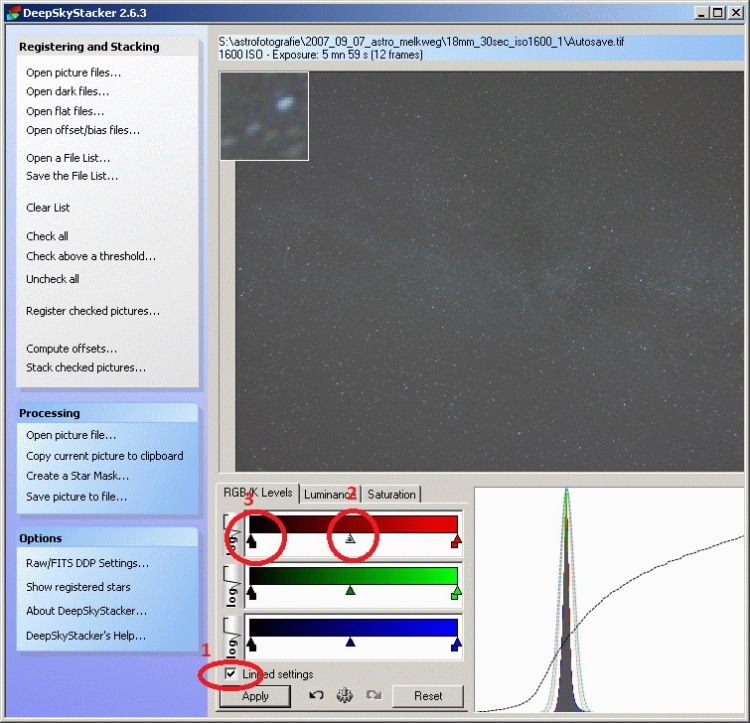Toggle the log curve icon for the red channel
The height and width of the screenshot is (723, 750).
pos(232,534)
